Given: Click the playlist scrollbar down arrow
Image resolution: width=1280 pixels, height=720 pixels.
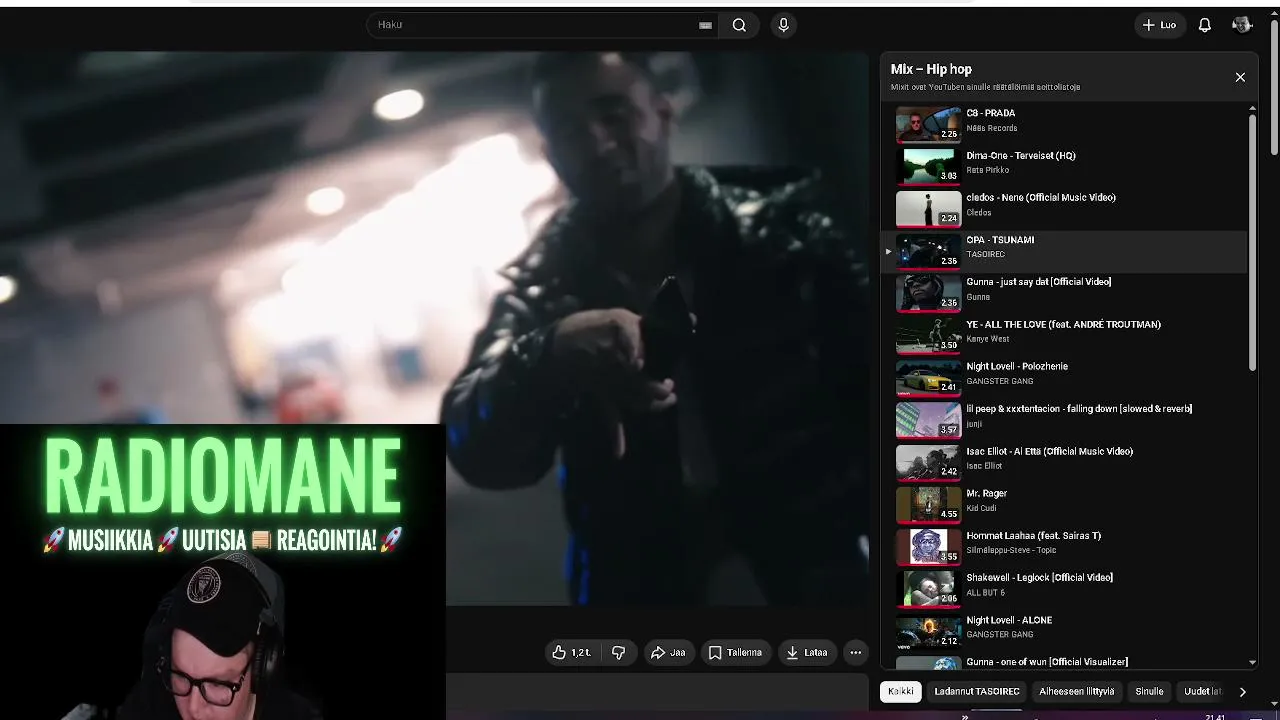Looking at the screenshot, I should point(1252,663).
